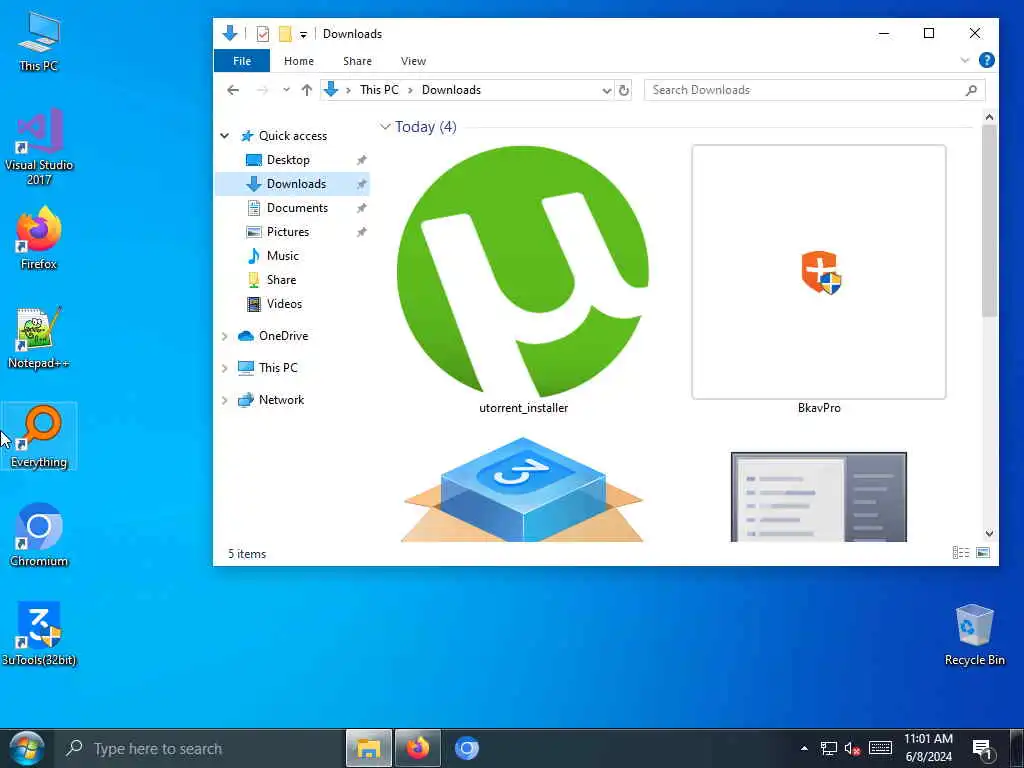The image size is (1024, 768).
Task: Click the Start button on the taskbar
Action: tap(26, 748)
